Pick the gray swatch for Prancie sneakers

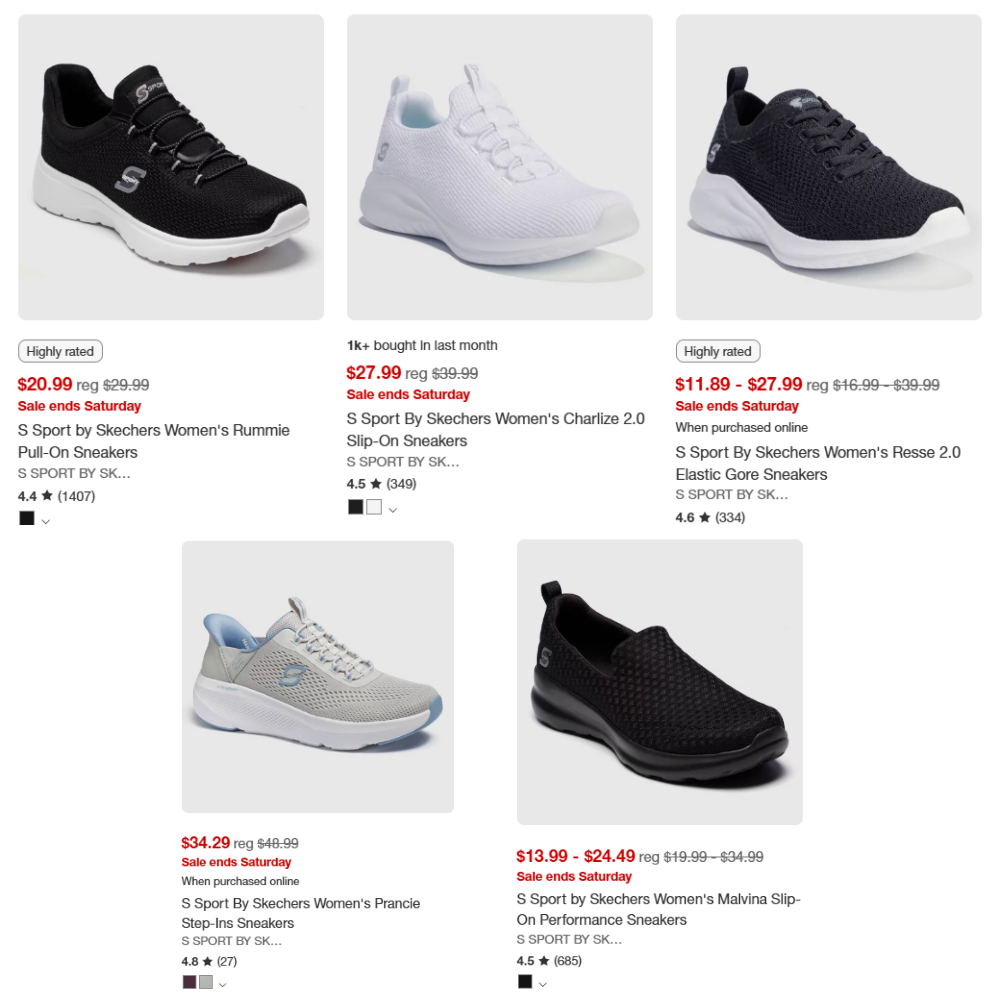pos(206,982)
